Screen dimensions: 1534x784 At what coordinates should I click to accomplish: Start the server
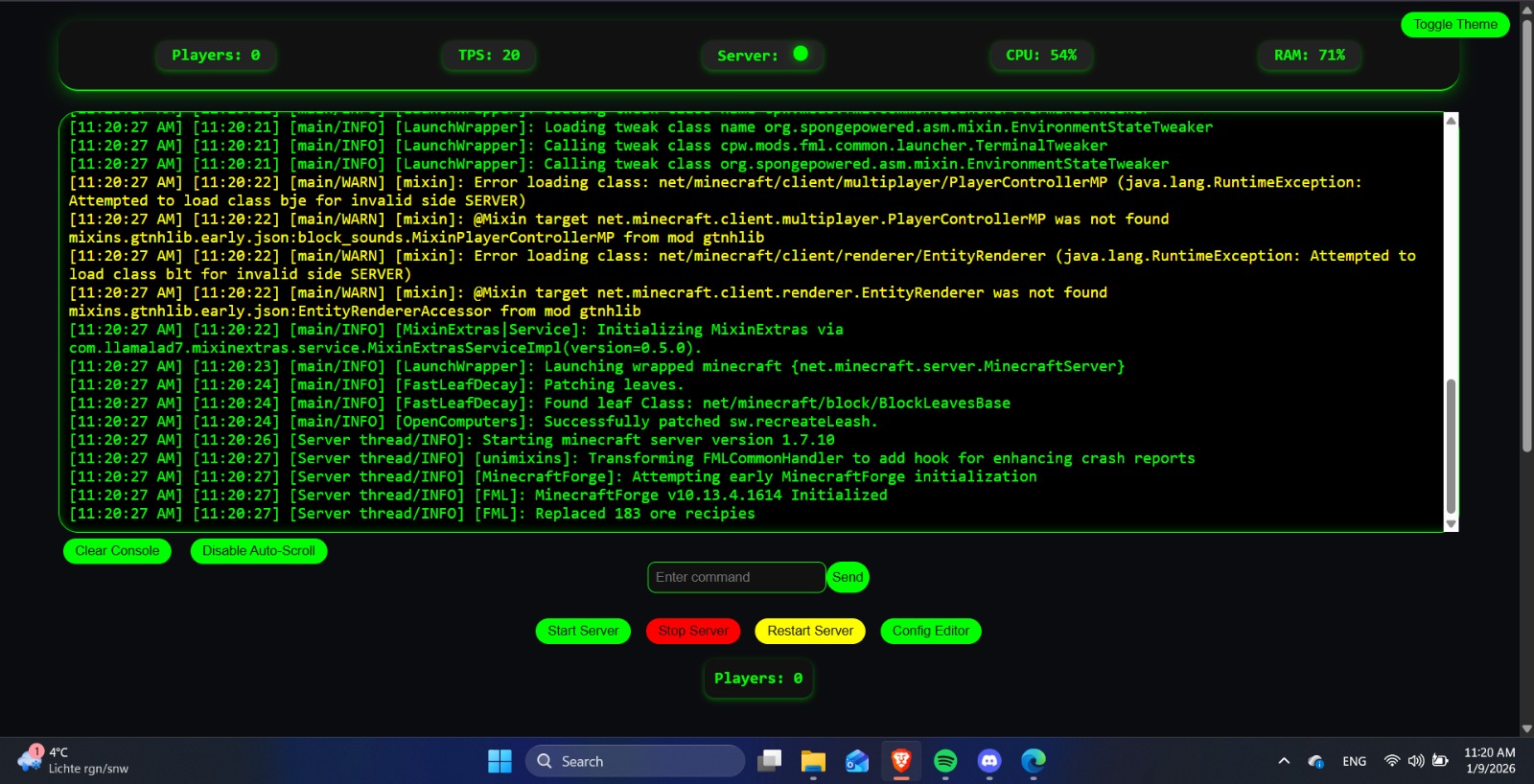(x=583, y=631)
